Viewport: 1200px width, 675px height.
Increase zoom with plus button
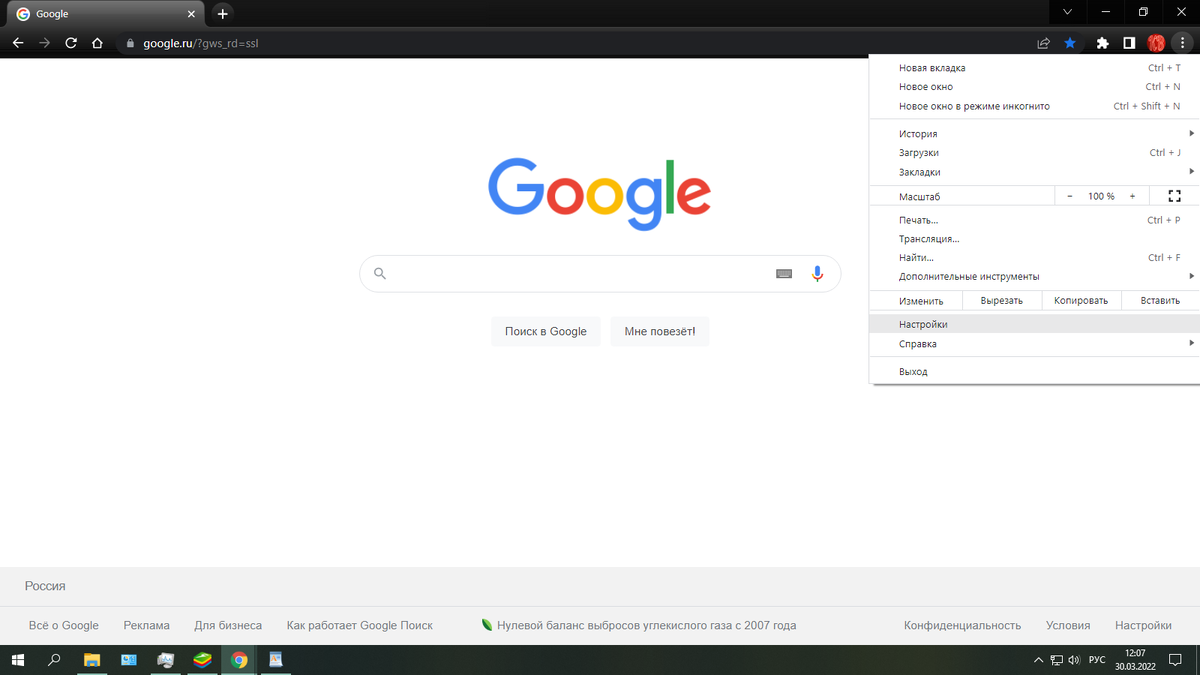click(x=1132, y=196)
